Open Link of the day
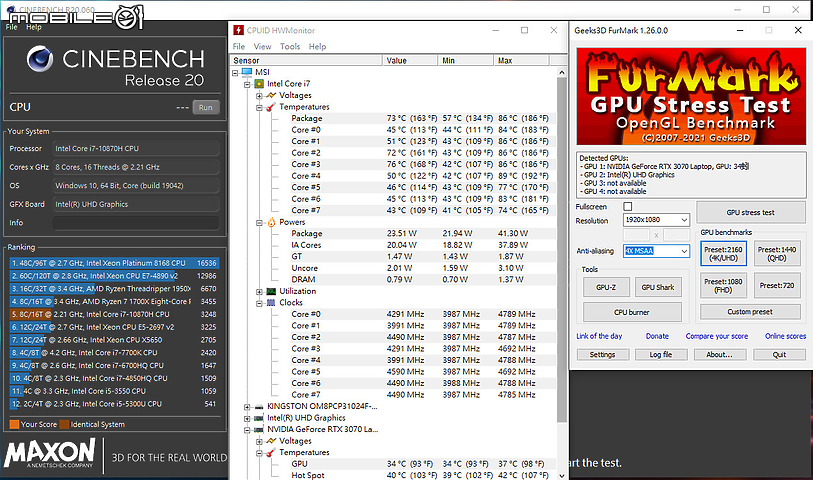Image resolution: width=813 pixels, height=480 pixels. (x=599, y=336)
